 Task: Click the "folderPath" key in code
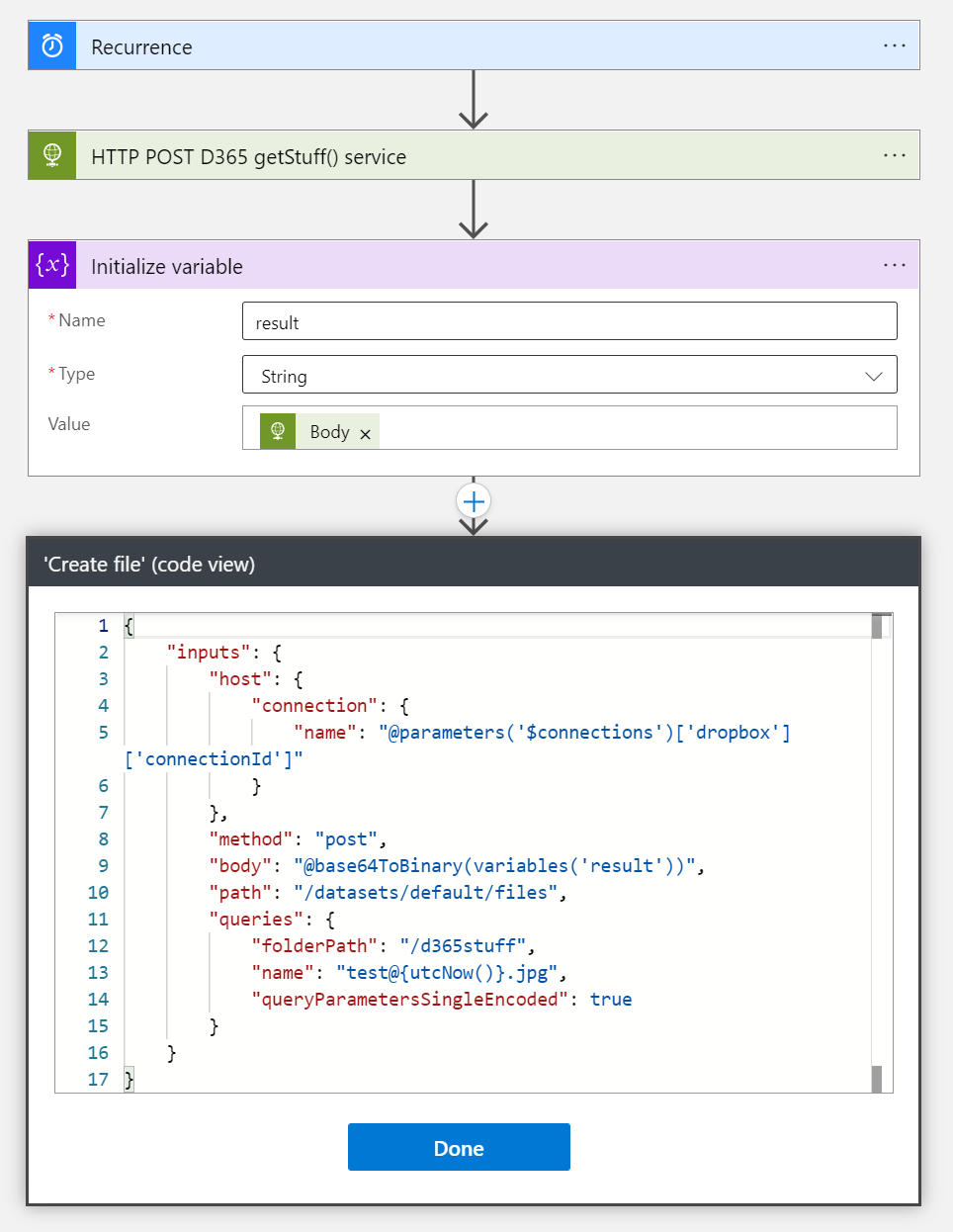pyautogui.click(x=314, y=946)
